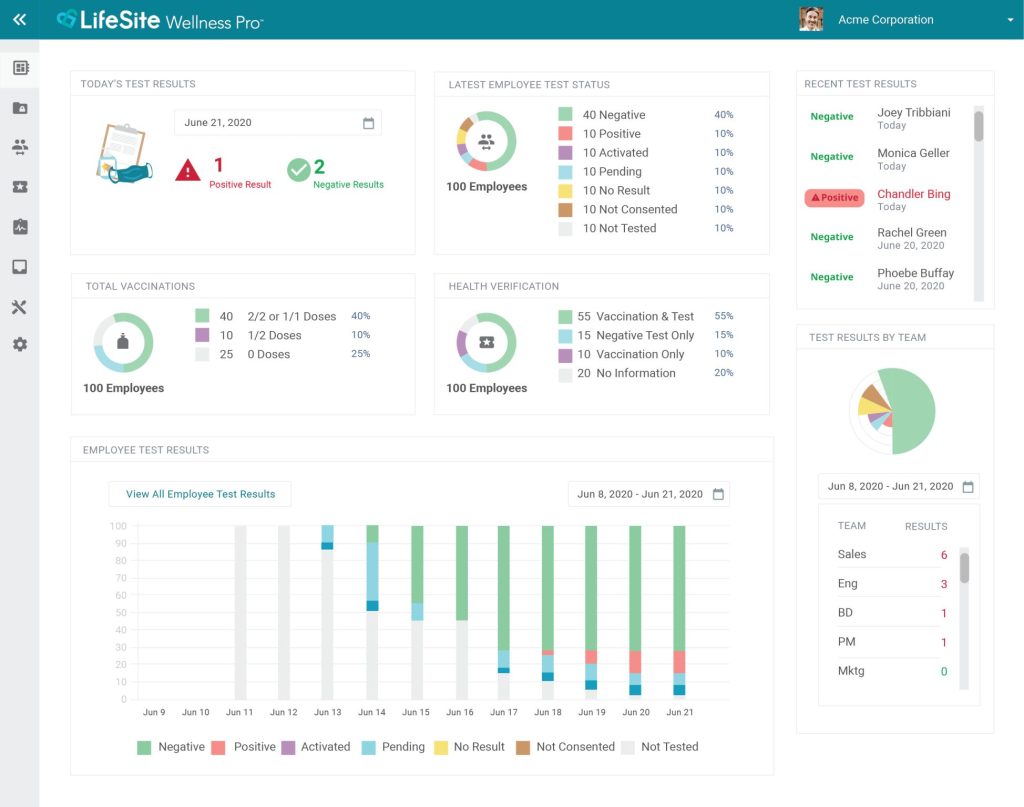Screen dimensions: 1024x807
Task: Toggle the Not Tested legend item in chart
Action: (x=659, y=747)
